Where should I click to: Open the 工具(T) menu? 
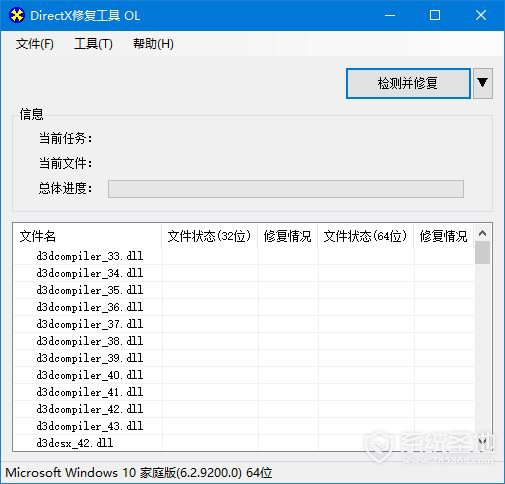pos(93,44)
